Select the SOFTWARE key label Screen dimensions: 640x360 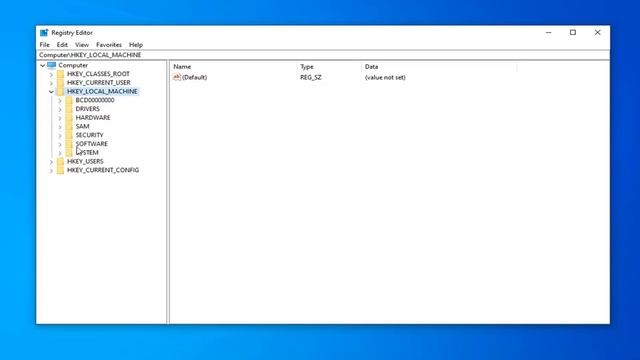(91, 144)
